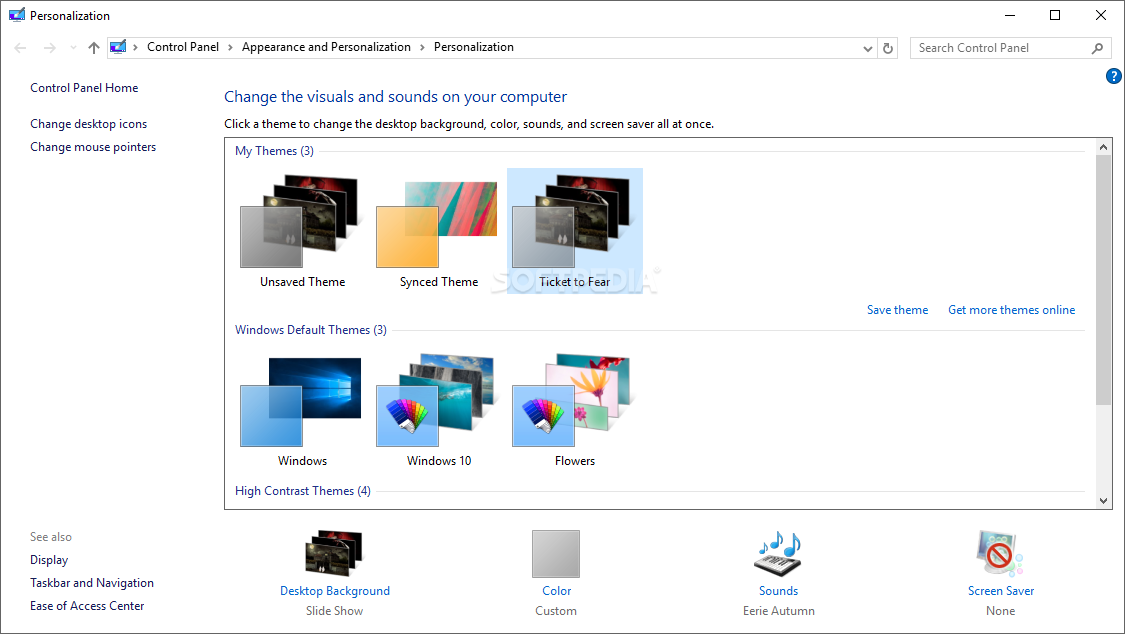This screenshot has width=1125, height=634.
Task: Click the theme list scroll up arrow
Action: (1103, 146)
